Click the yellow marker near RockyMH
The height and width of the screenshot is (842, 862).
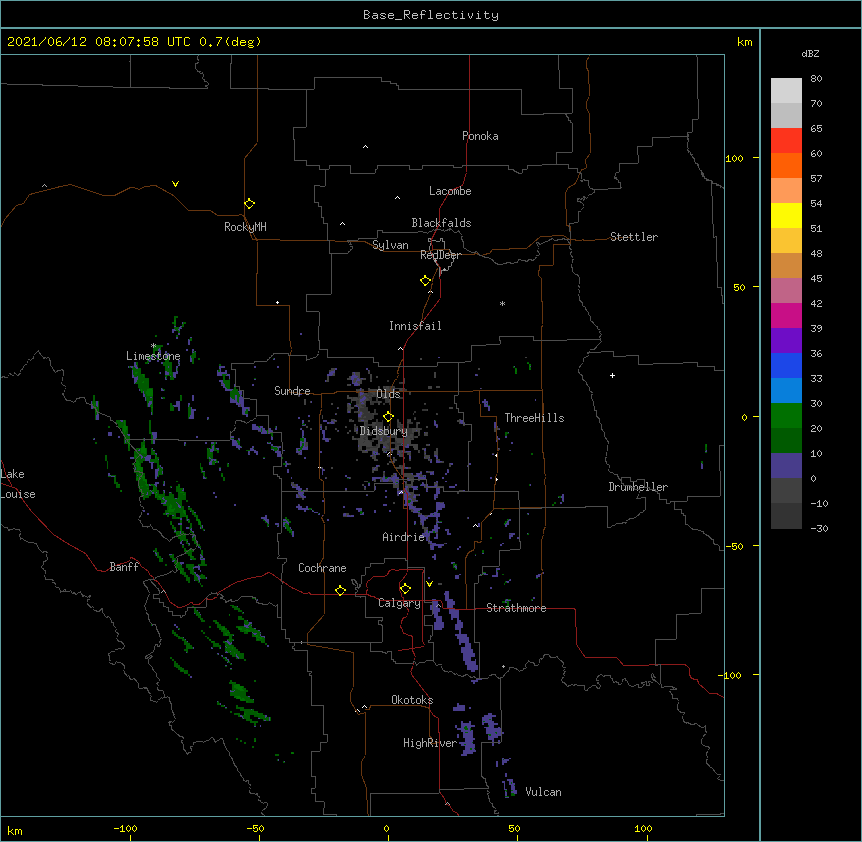click(x=249, y=203)
